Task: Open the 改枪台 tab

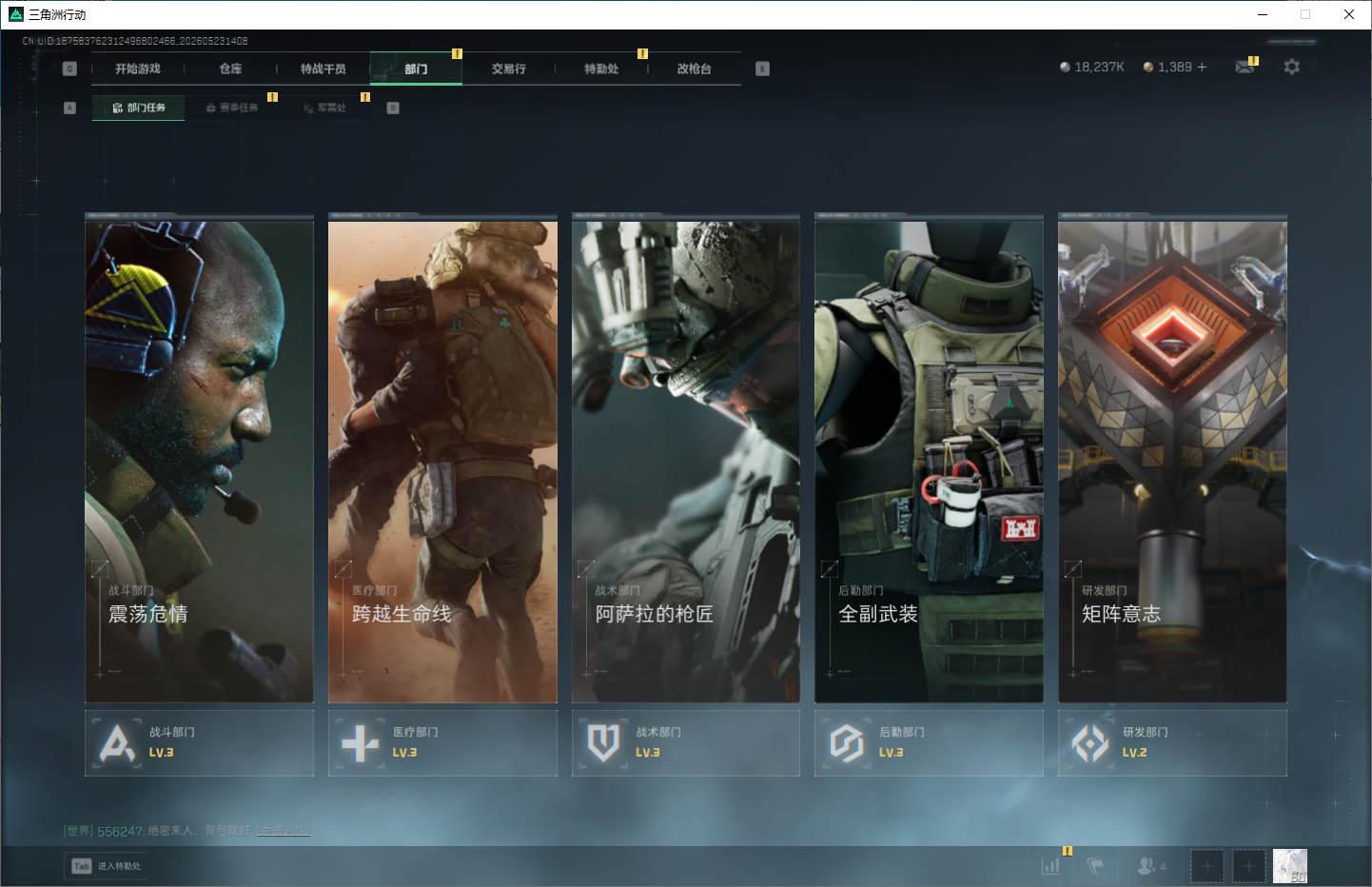Action: coord(695,69)
